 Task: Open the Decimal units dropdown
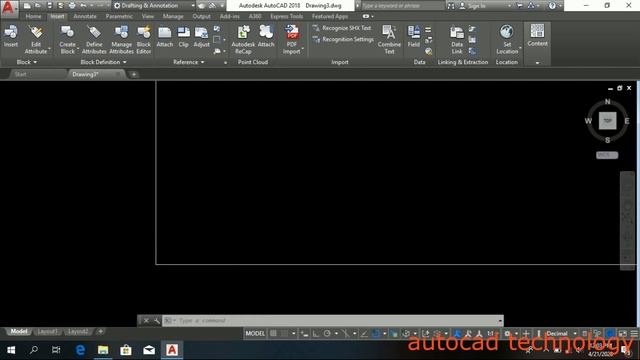[575, 333]
